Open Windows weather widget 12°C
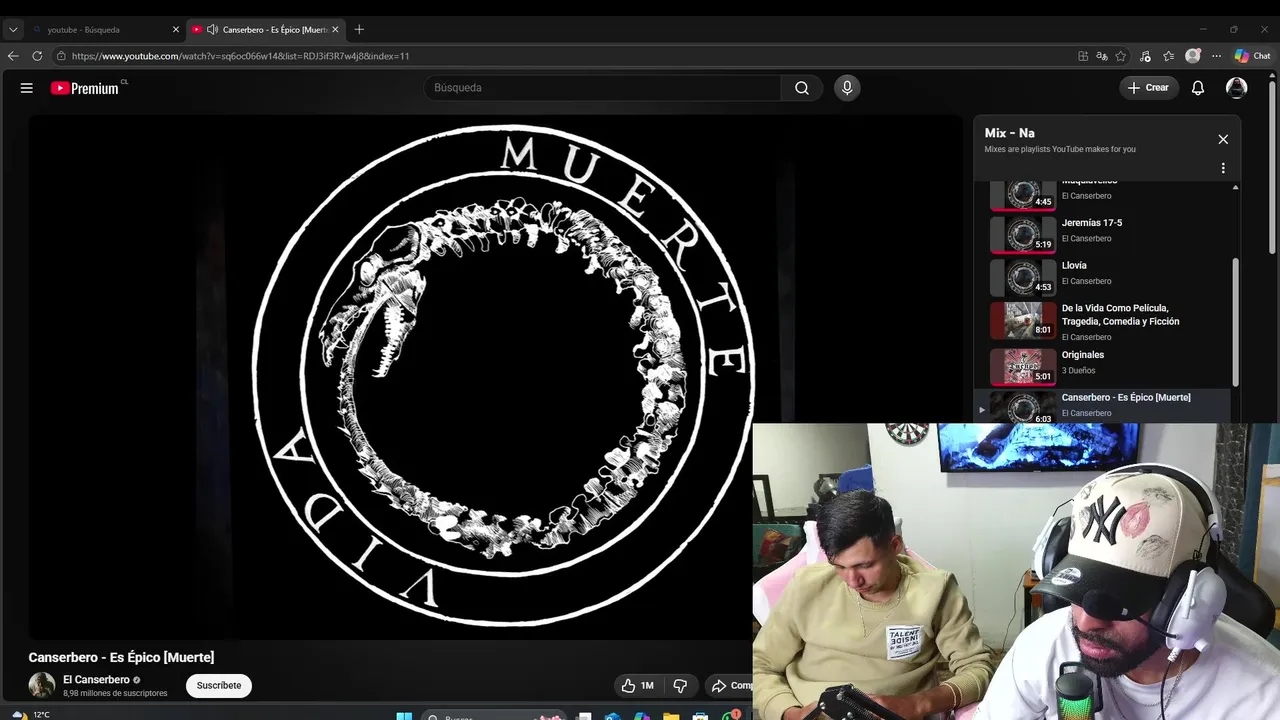The height and width of the screenshot is (720, 1280). point(30,714)
